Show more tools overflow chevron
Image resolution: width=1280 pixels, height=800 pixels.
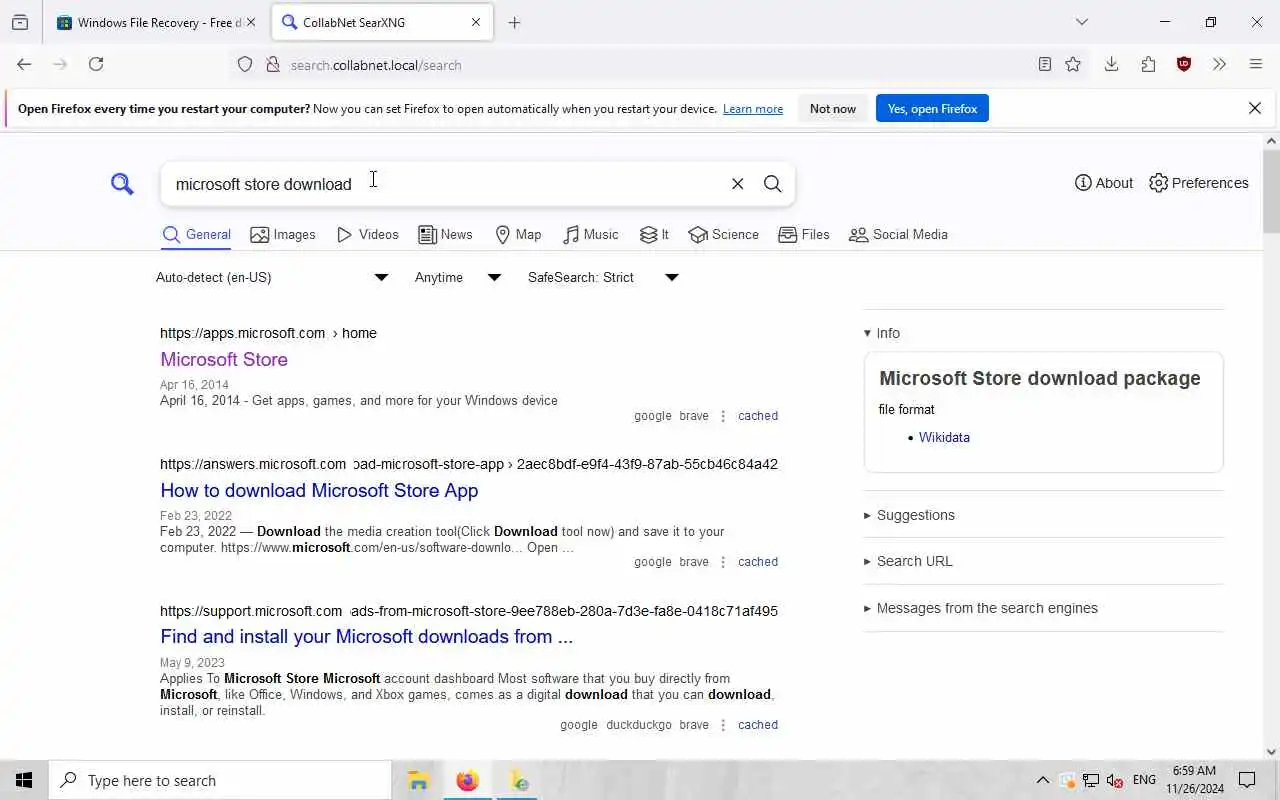click(1219, 64)
